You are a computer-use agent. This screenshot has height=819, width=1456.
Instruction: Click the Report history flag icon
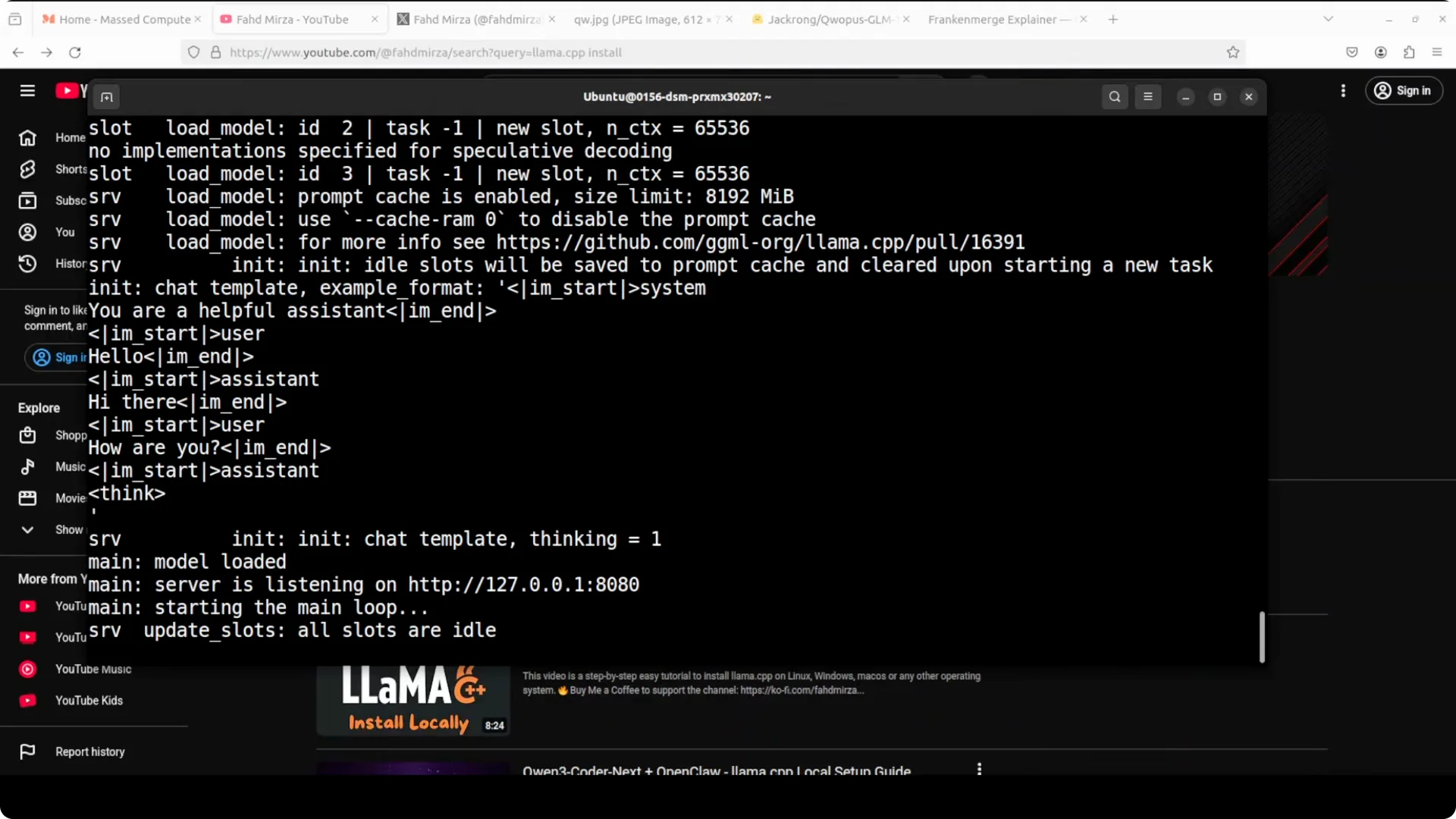[x=27, y=752]
